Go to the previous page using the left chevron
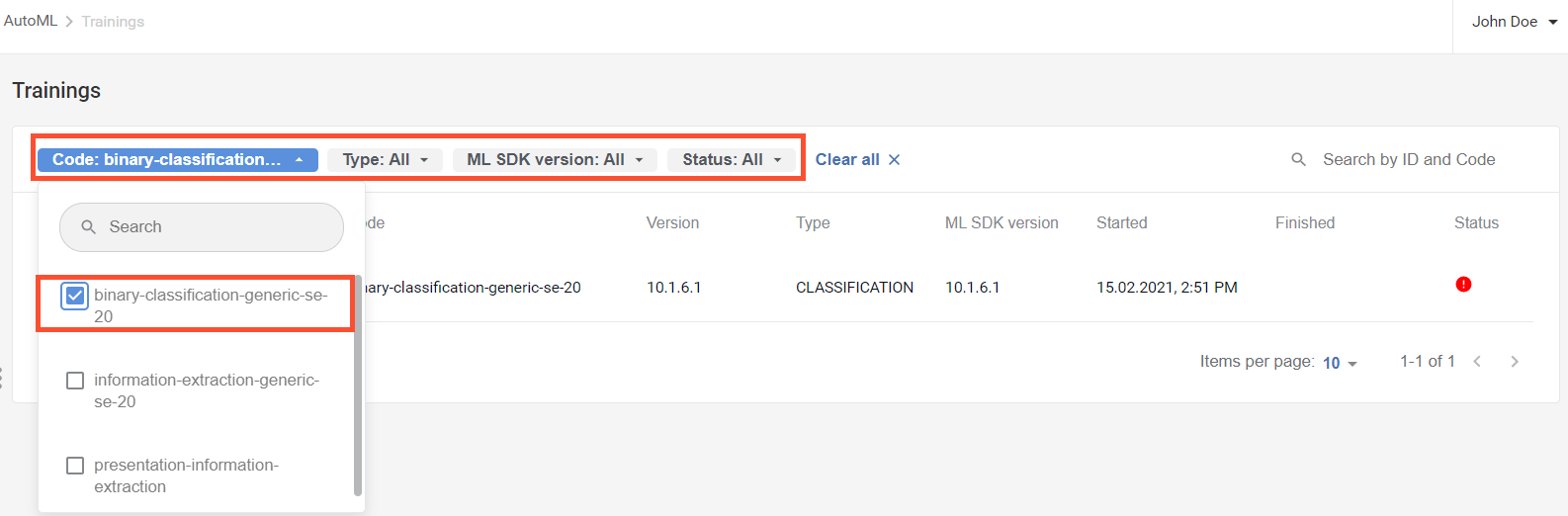Viewport: 1568px width, 516px height. tap(1477, 362)
